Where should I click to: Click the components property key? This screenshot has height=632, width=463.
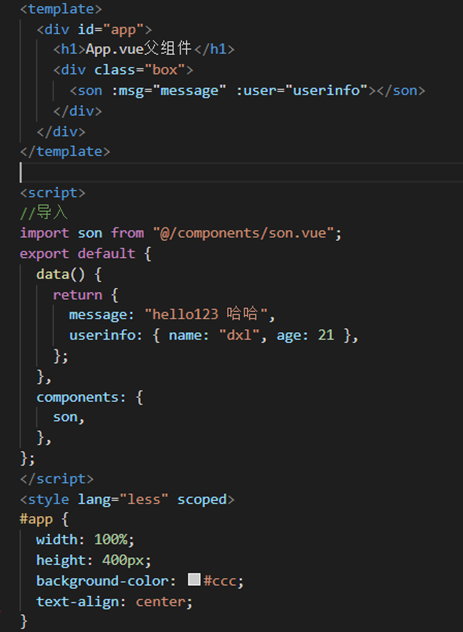(x=77, y=397)
